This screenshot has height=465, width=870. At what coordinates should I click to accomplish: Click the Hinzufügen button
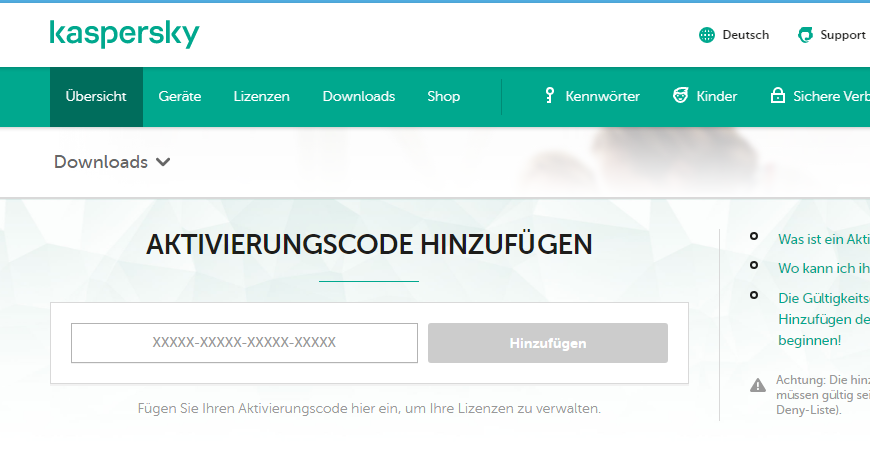point(548,343)
